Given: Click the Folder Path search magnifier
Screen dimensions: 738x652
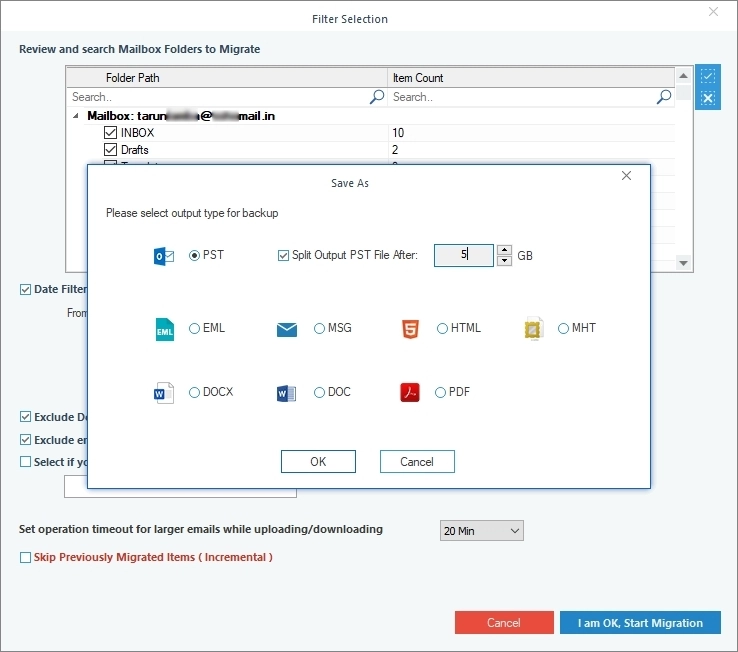Looking at the screenshot, I should pos(377,97).
